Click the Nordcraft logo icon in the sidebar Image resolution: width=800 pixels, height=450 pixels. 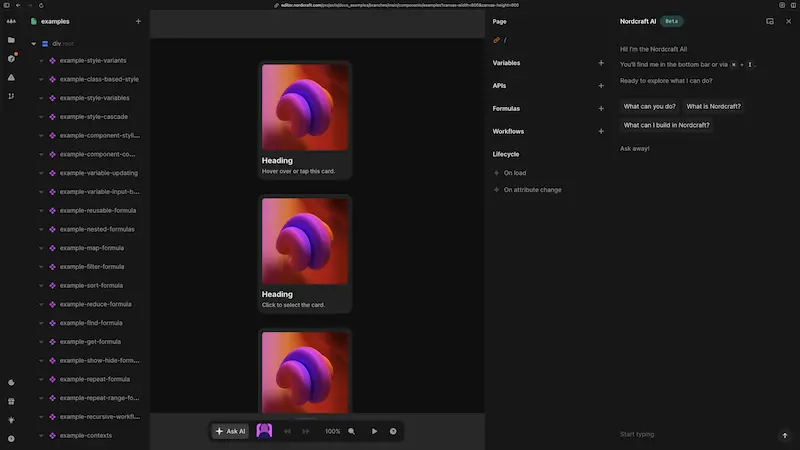coord(11,21)
